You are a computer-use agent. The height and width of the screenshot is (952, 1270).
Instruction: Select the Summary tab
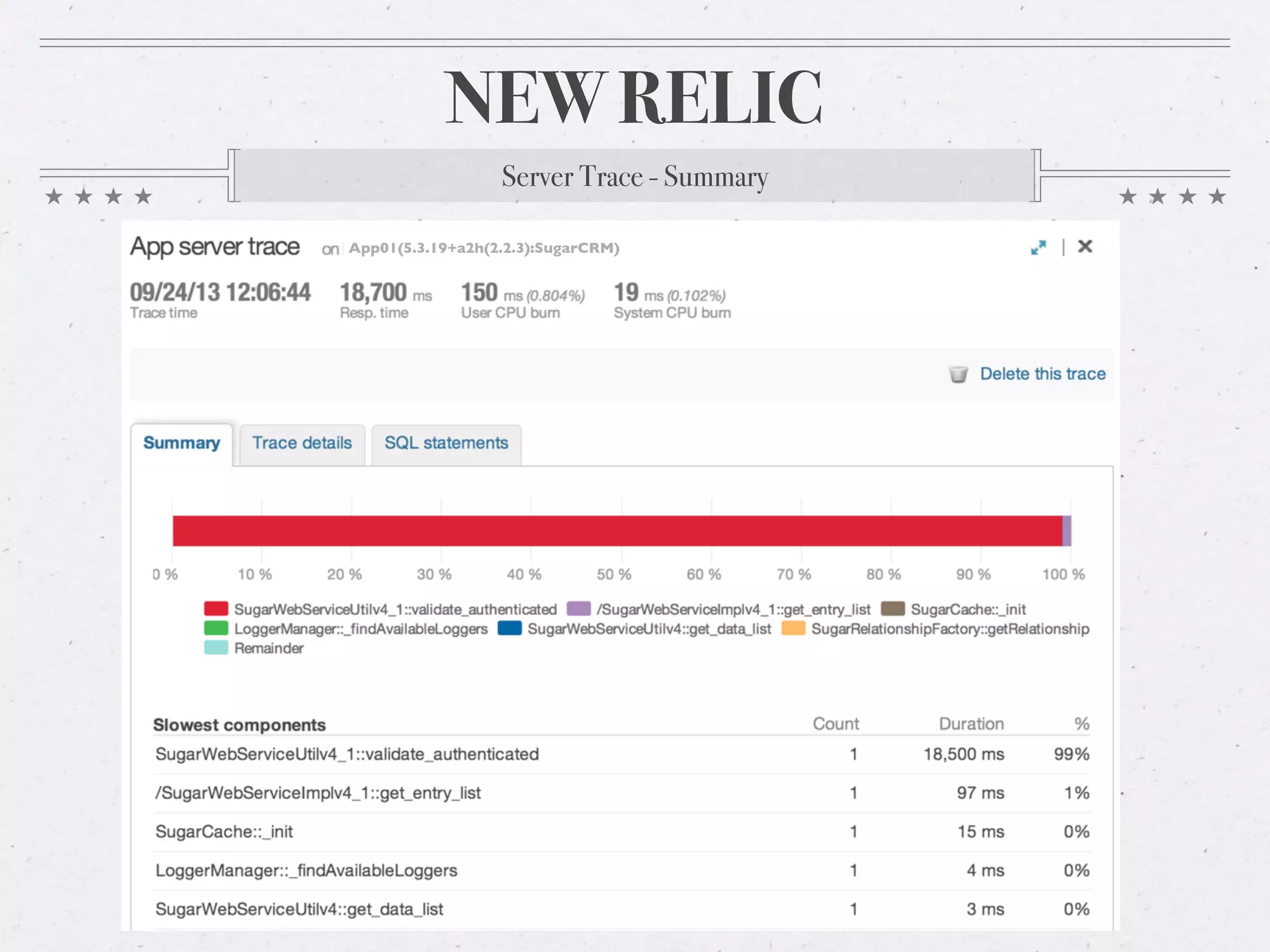(182, 443)
